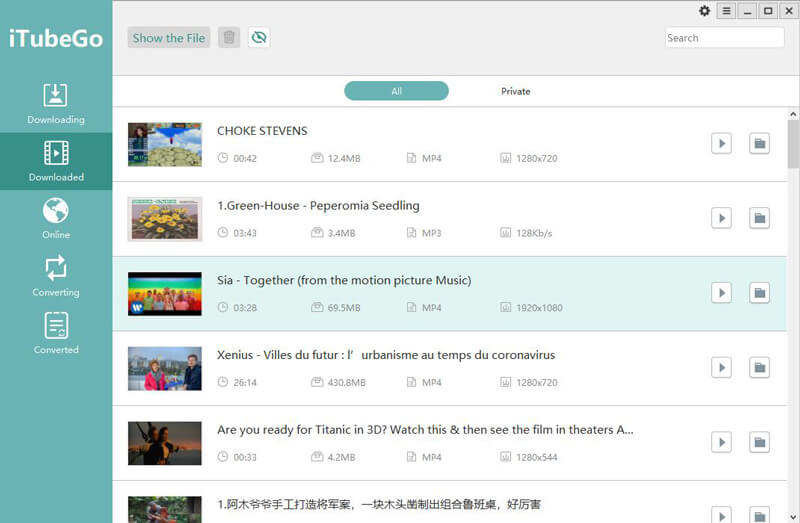Click the 00:33 duration value
The height and width of the screenshot is (523, 800).
coord(245,457)
